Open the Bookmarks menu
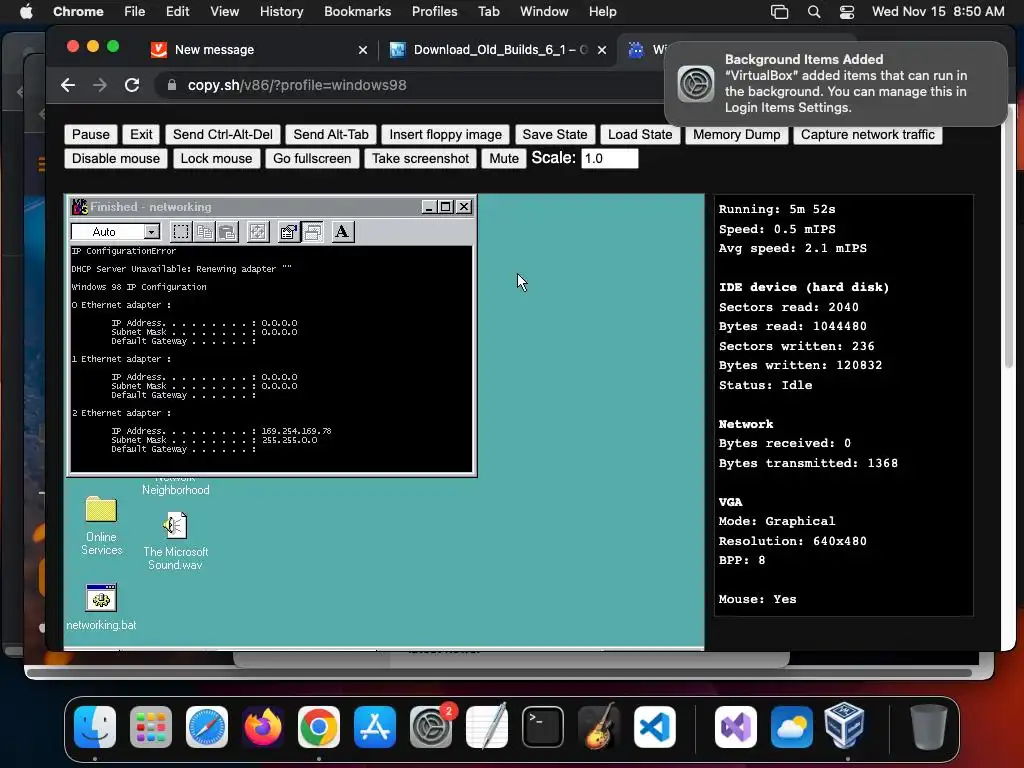Viewport: 1024px width, 768px height. (x=357, y=11)
